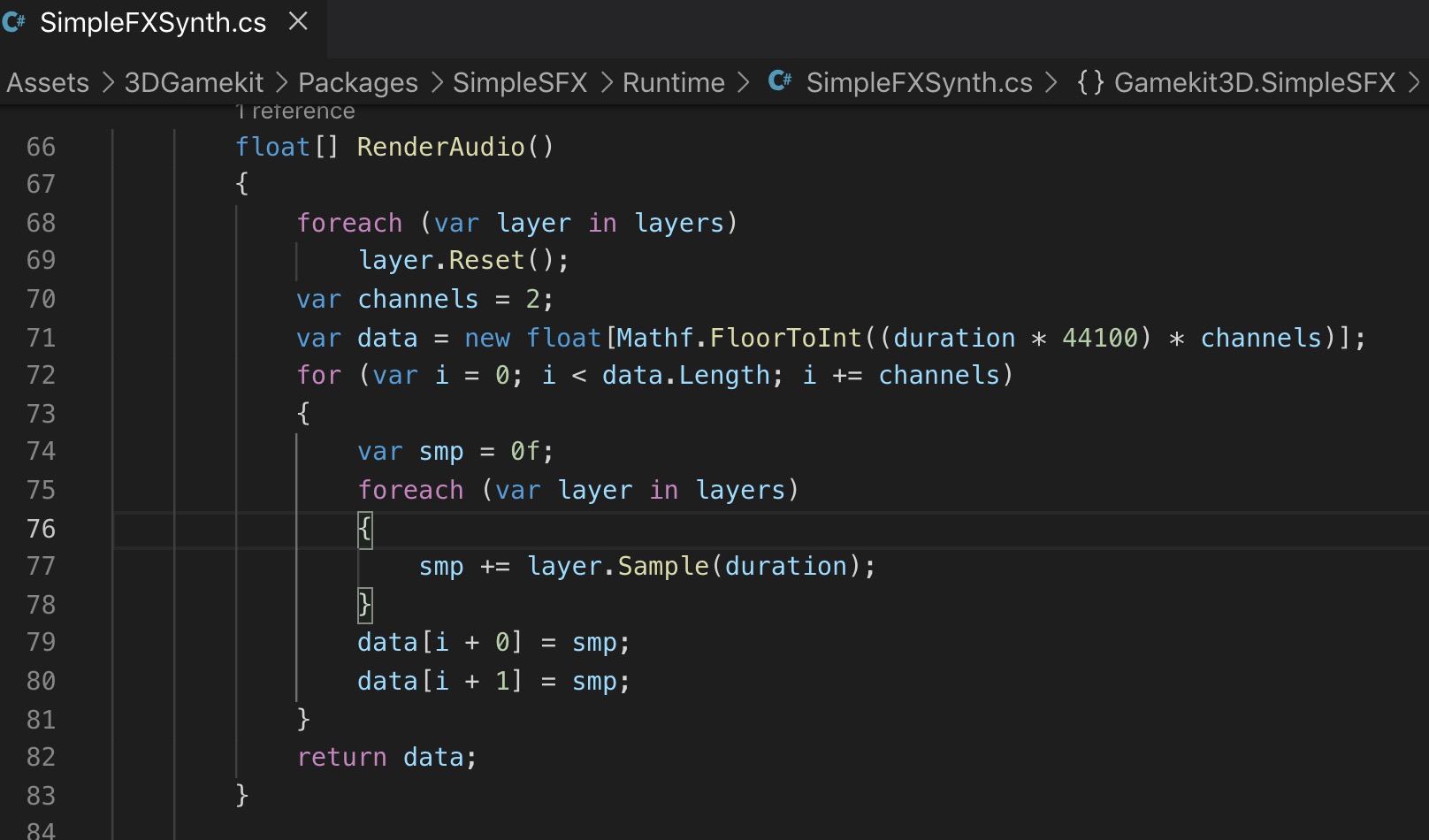
Task: Expand the chevron after Assets breadcrumb
Action: click(x=108, y=82)
